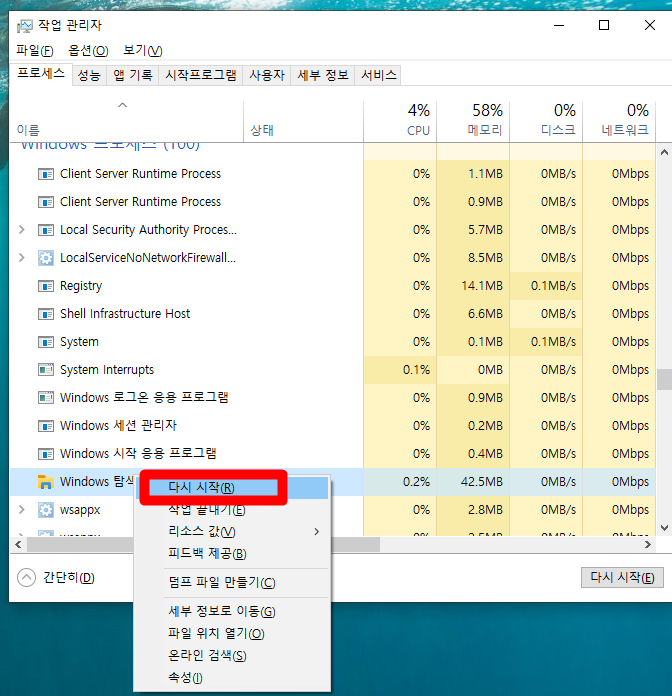
Task: Click icon of Windows 로그온 응용 프로그램
Action: tap(46, 398)
